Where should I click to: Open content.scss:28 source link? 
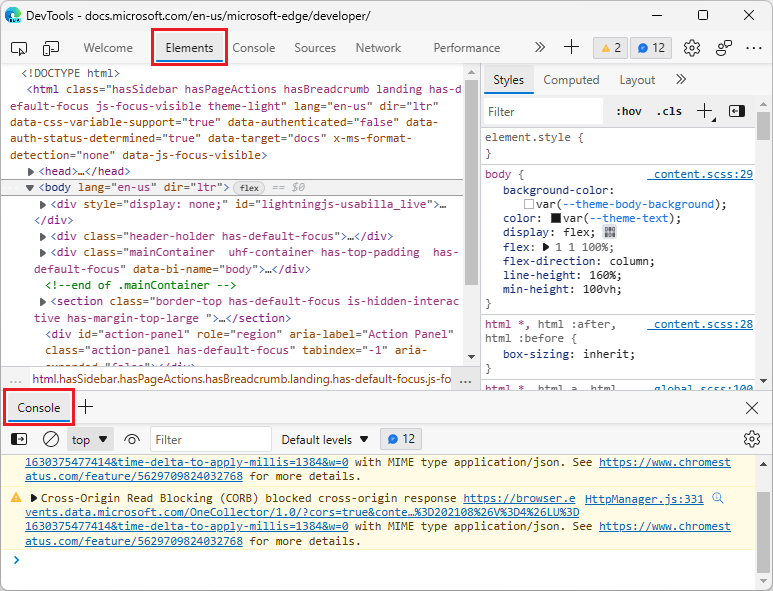[700, 324]
